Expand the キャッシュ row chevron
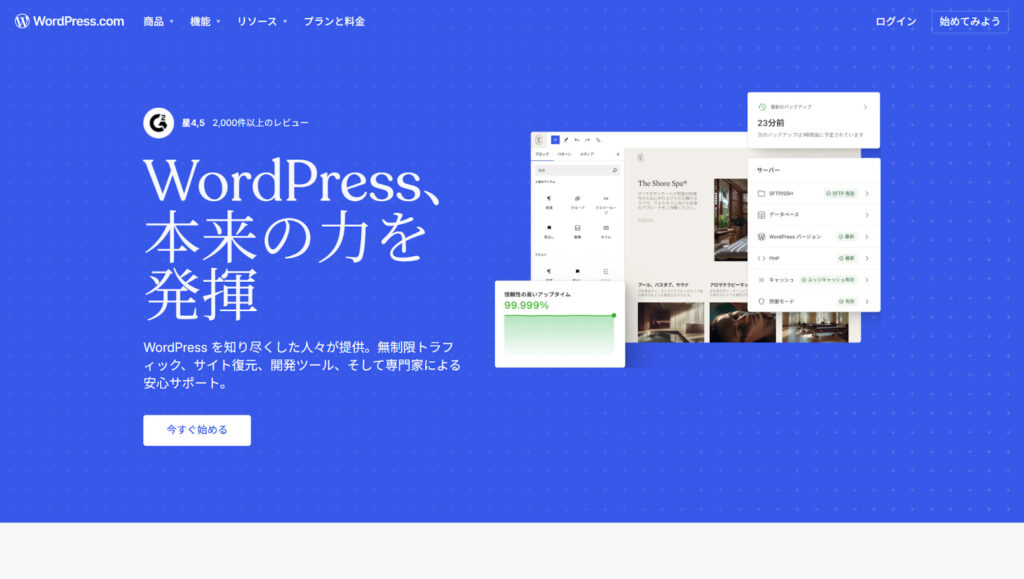Viewport: 1024px width, 579px height. point(866,280)
